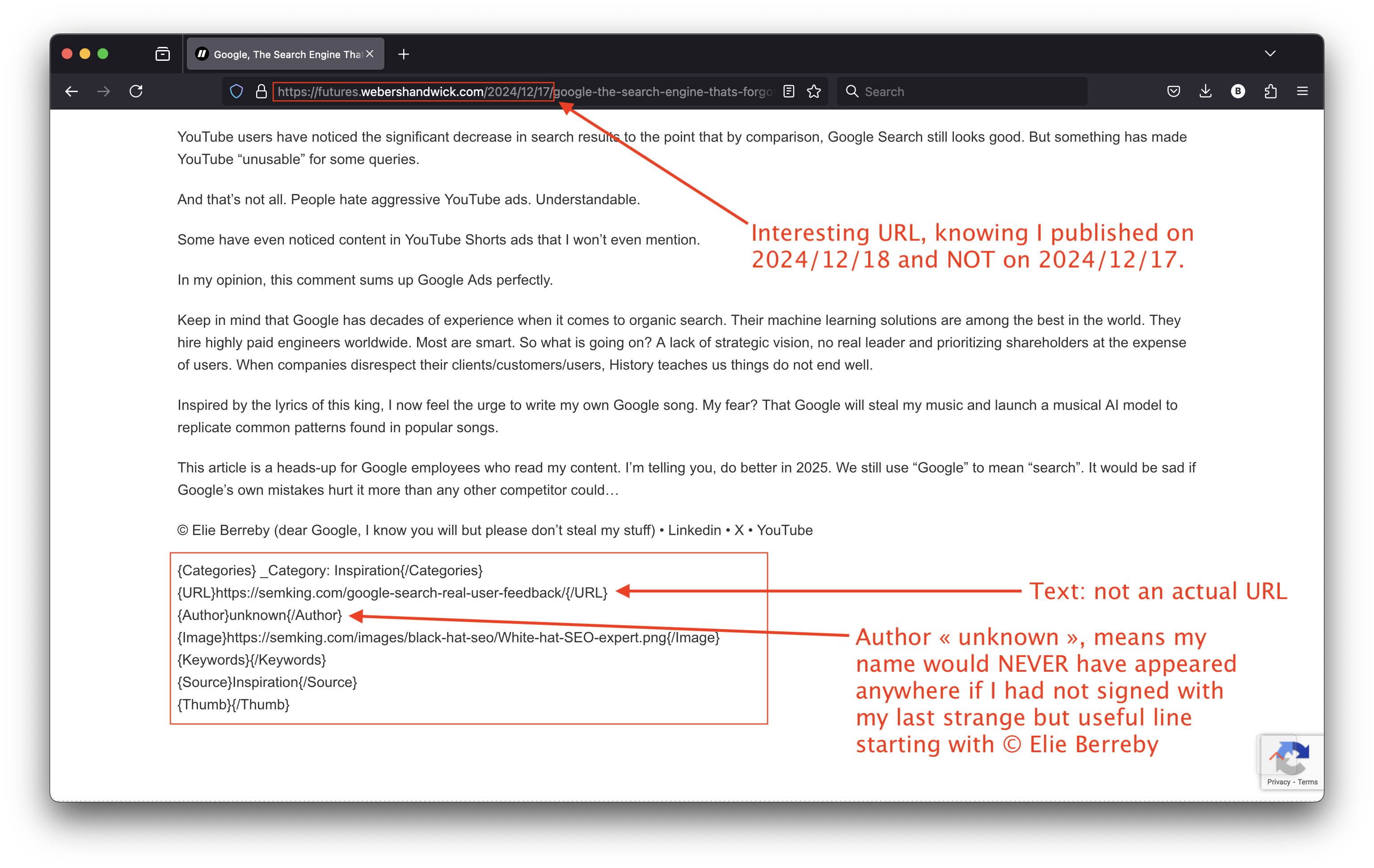Open the YouTube link in footer line
The image size is (1374, 868).
point(784,530)
